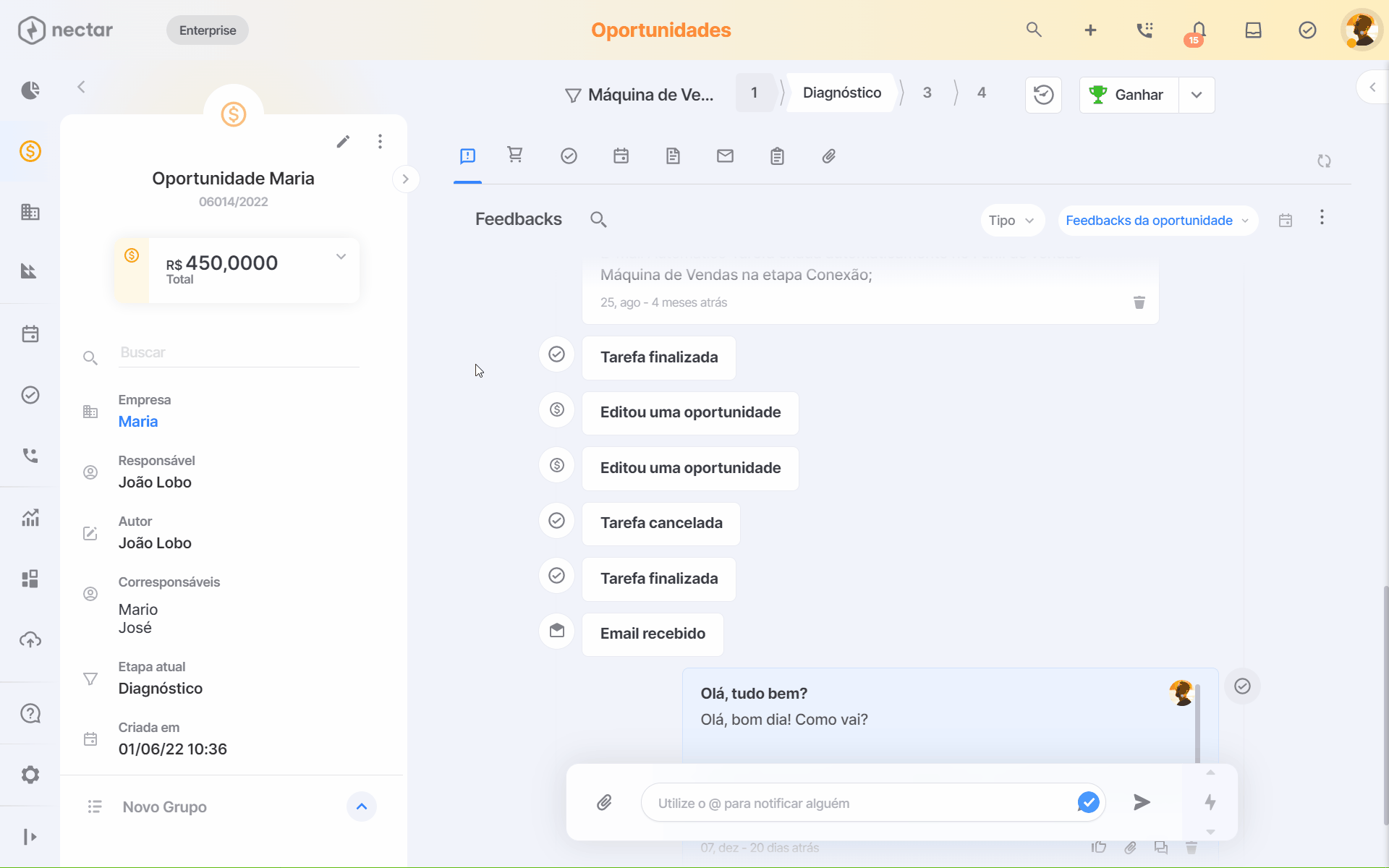The width and height of the screenshot is (1389, 868).
Task: Expand the Feedbacks da oportunidade dropdown
Action: [1157, 221]
